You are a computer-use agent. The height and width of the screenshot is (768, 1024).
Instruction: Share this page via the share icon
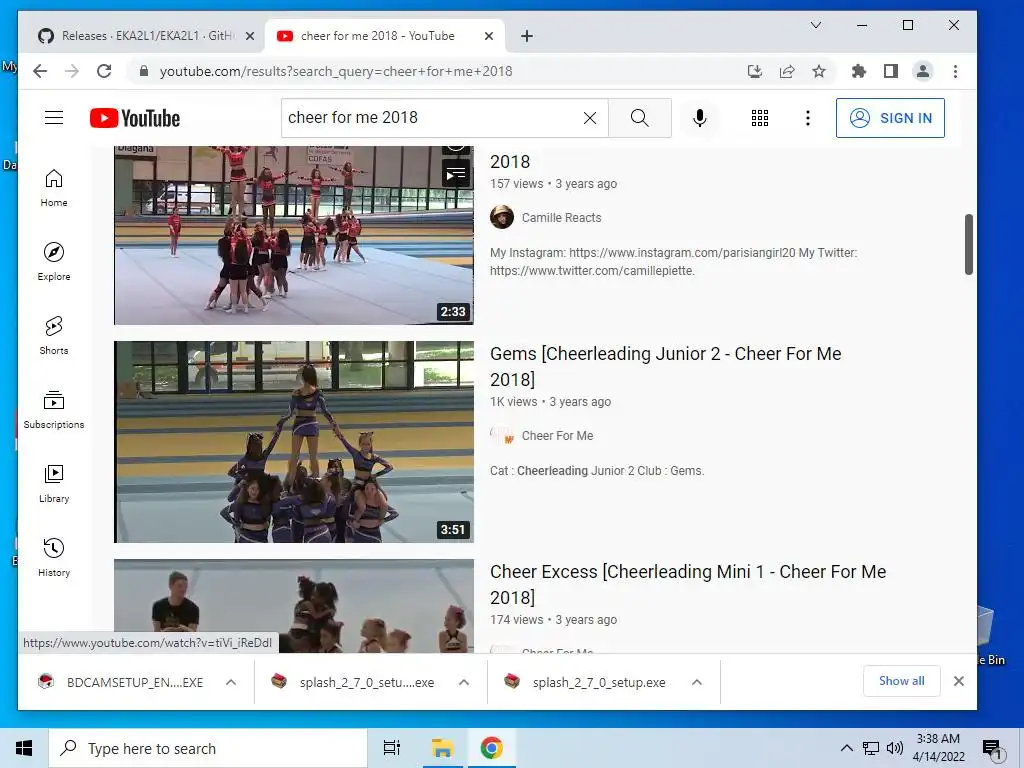pos(787,71)
